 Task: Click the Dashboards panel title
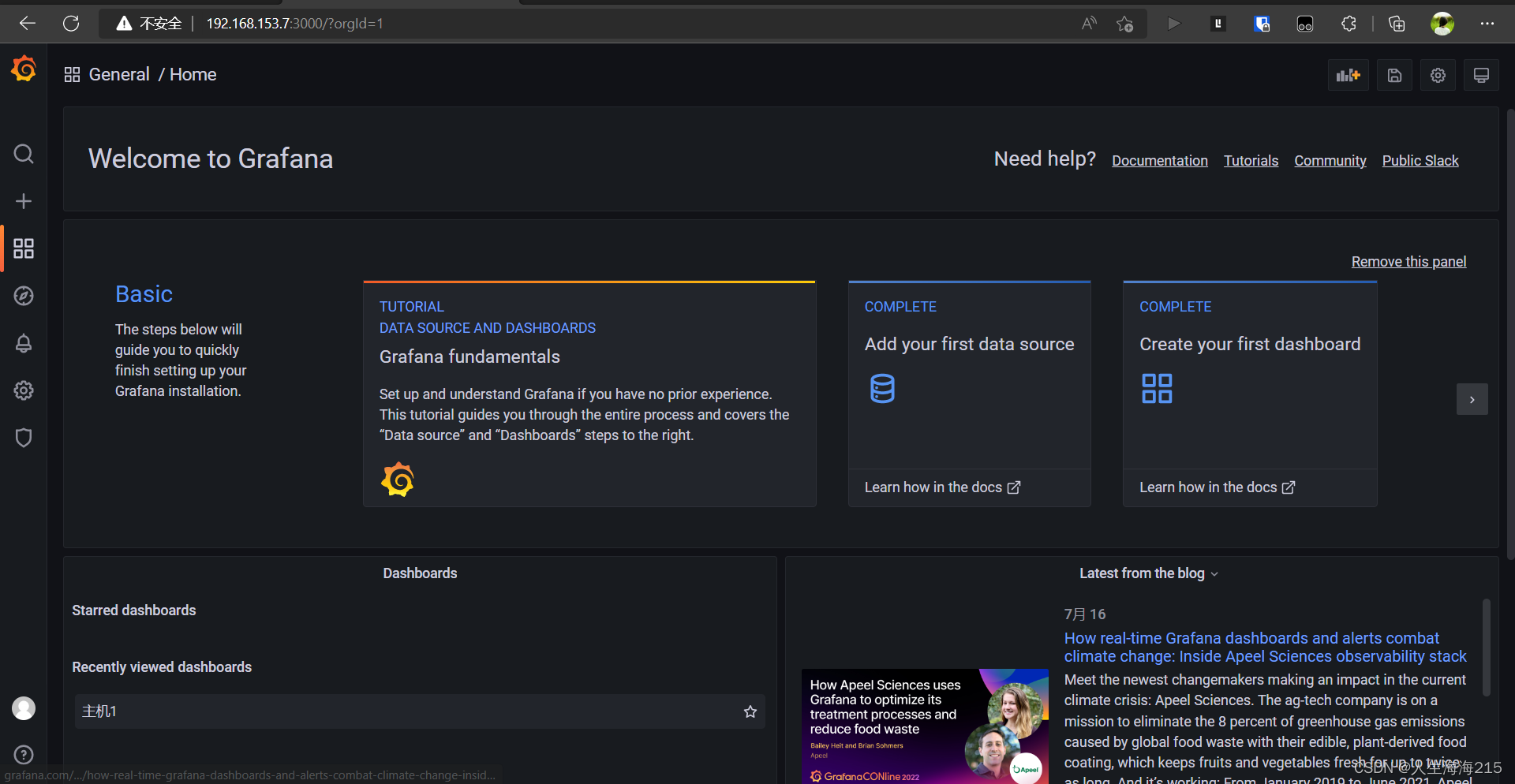pos(420,573)
